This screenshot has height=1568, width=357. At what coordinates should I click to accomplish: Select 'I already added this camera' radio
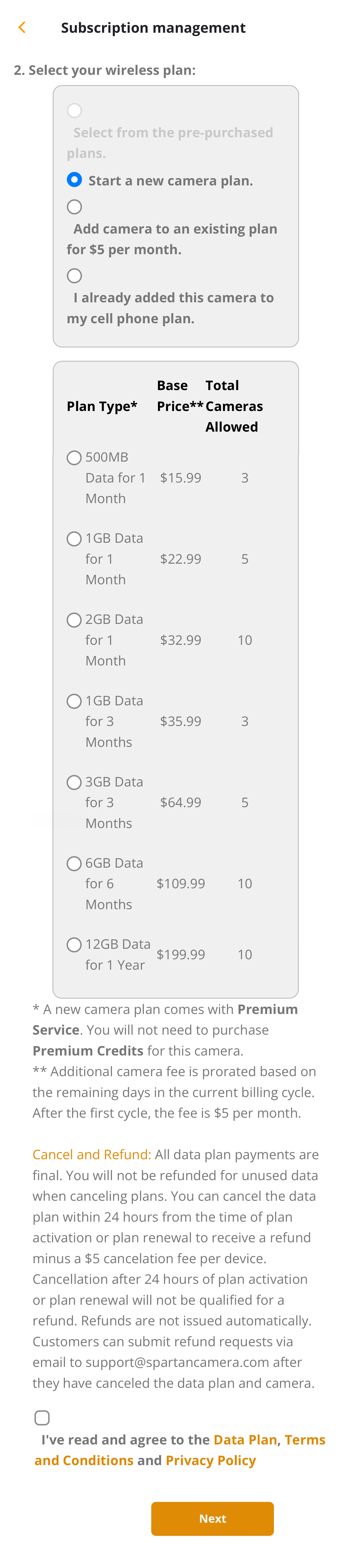pyautogui.click(x=74, y=276)
